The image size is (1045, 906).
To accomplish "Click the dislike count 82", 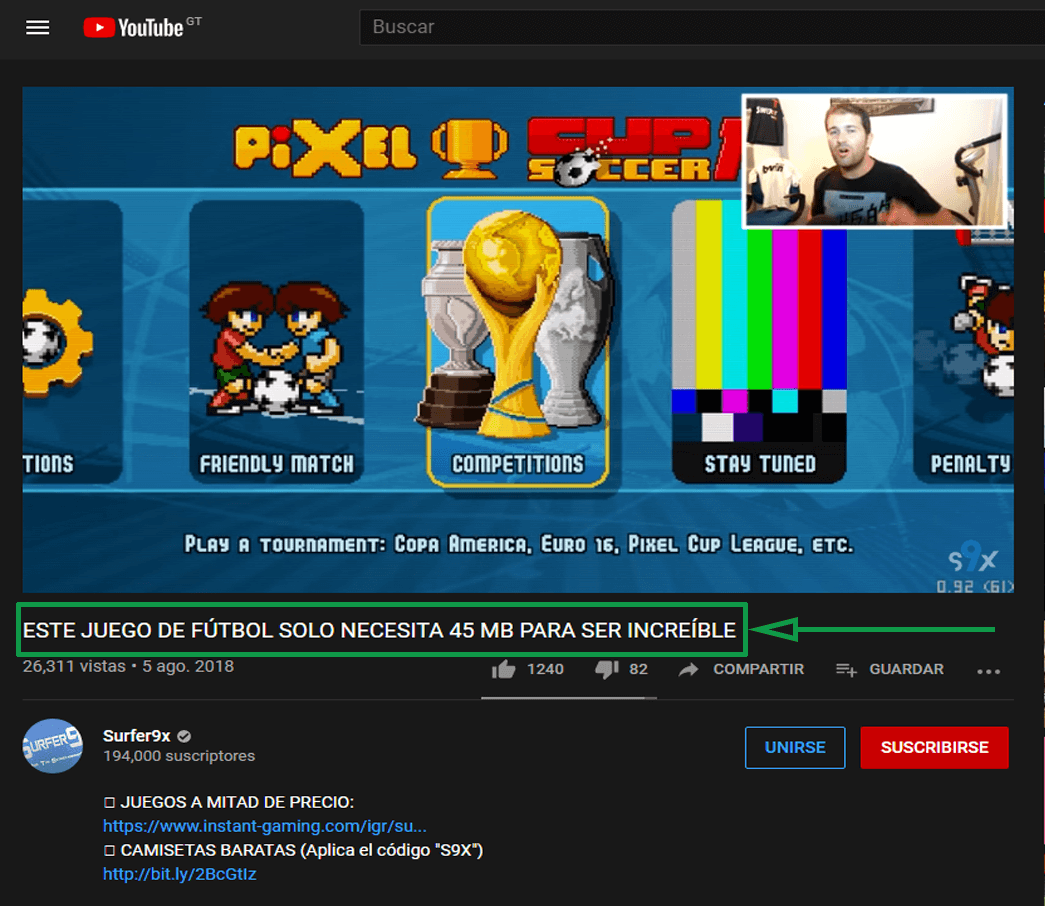I will tap(638, 669).
